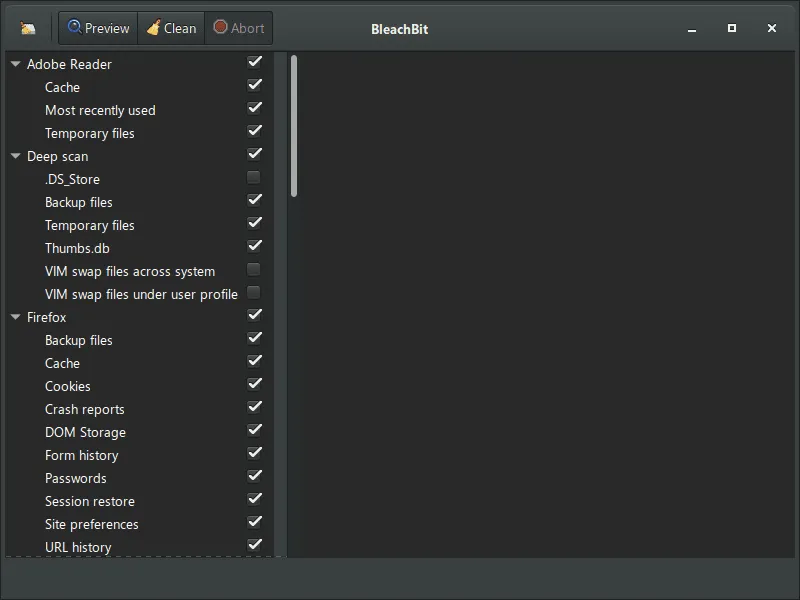Uncheck Adobe Reader Temporary files checkbox
Viewport: 800px width, 600px height.
254,131
